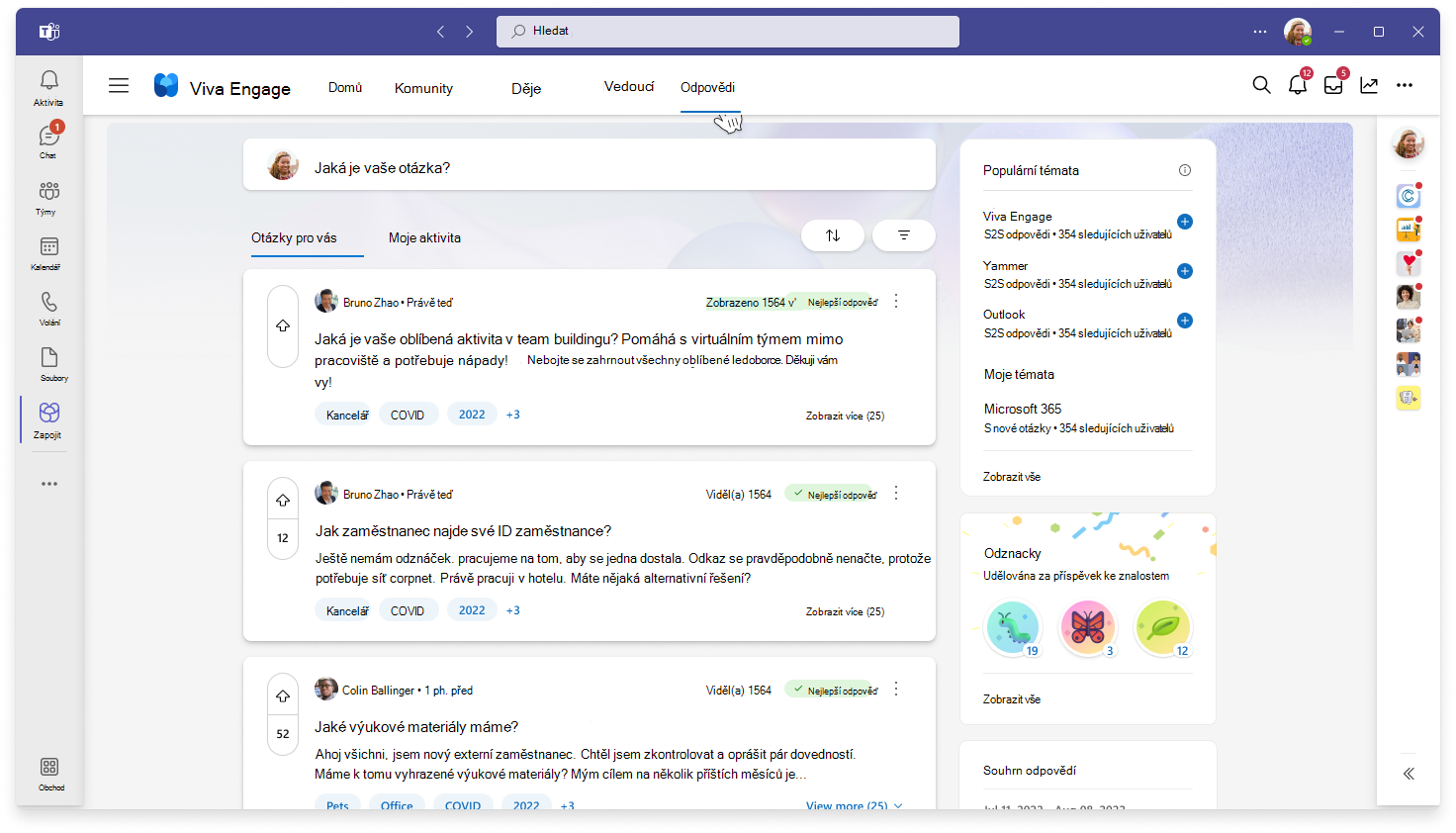This screenshot has width=1456, height=833.
Task: Open Kalendář in the Teams sidebar
Action: (x=48, y=252)
